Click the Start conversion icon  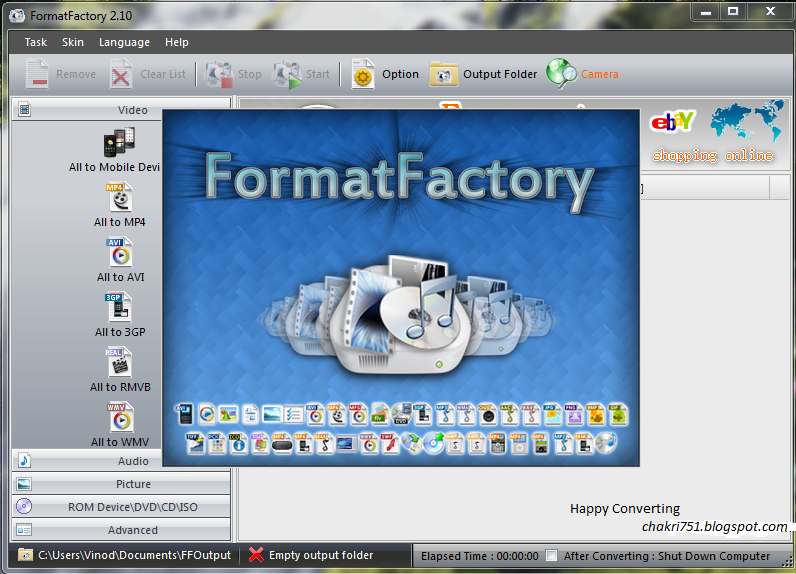click(286, 74)
